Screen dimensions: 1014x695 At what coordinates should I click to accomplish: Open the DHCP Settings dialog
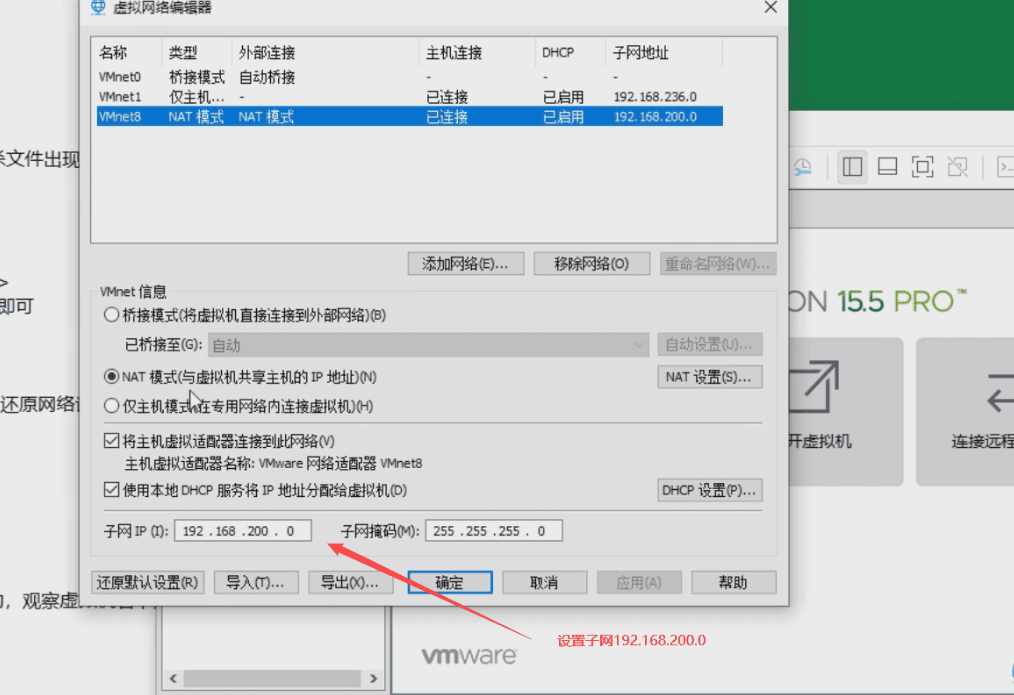click(x=710, y=490)
